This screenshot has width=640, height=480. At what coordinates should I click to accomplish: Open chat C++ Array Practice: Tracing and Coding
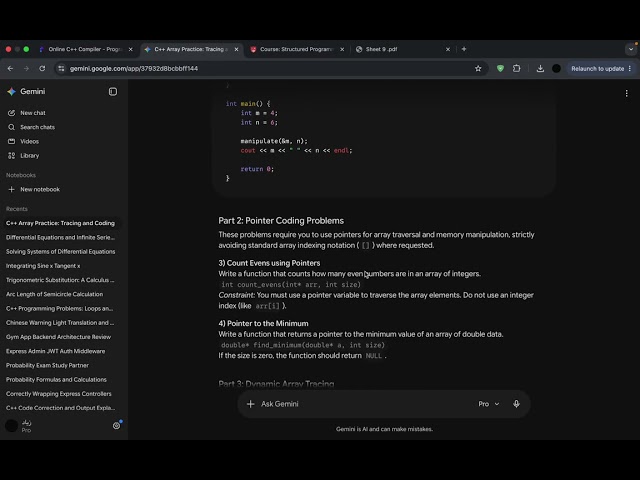coord(60,223)
